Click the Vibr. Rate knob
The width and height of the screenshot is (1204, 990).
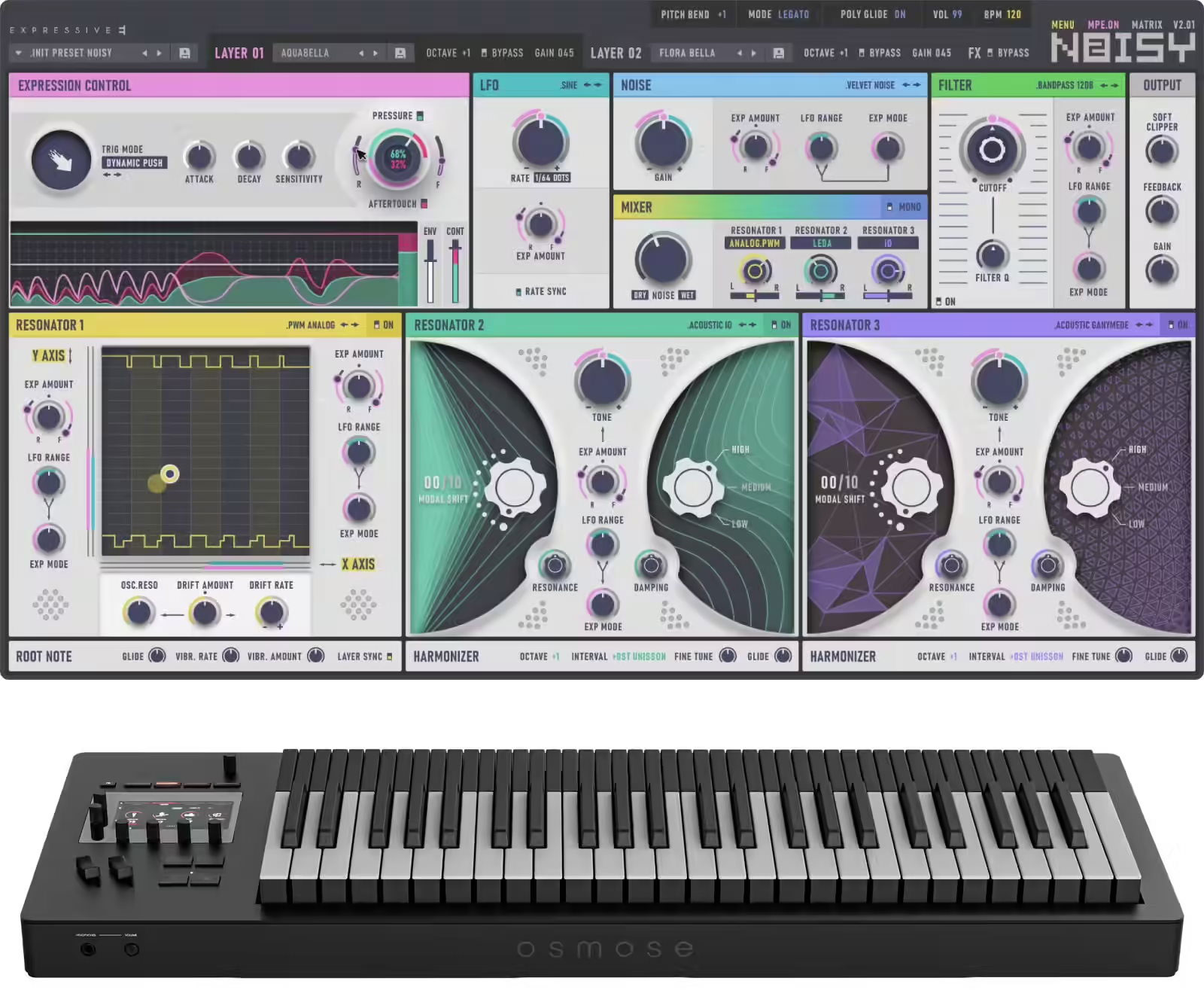[x=231, y=656]
